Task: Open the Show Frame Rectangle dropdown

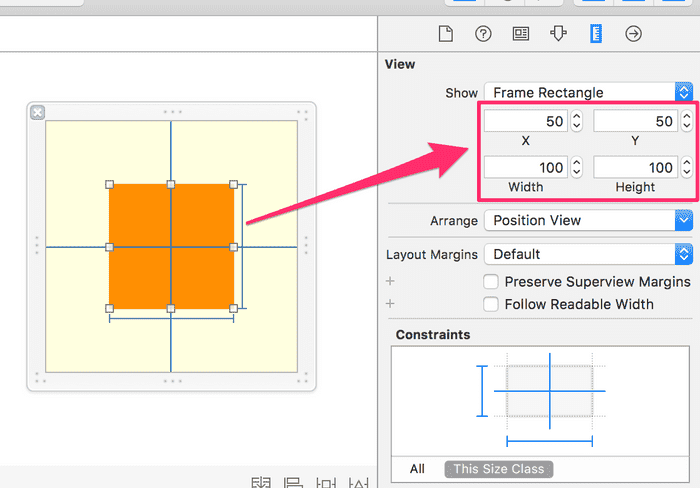Action: click(x=588, y=92)
